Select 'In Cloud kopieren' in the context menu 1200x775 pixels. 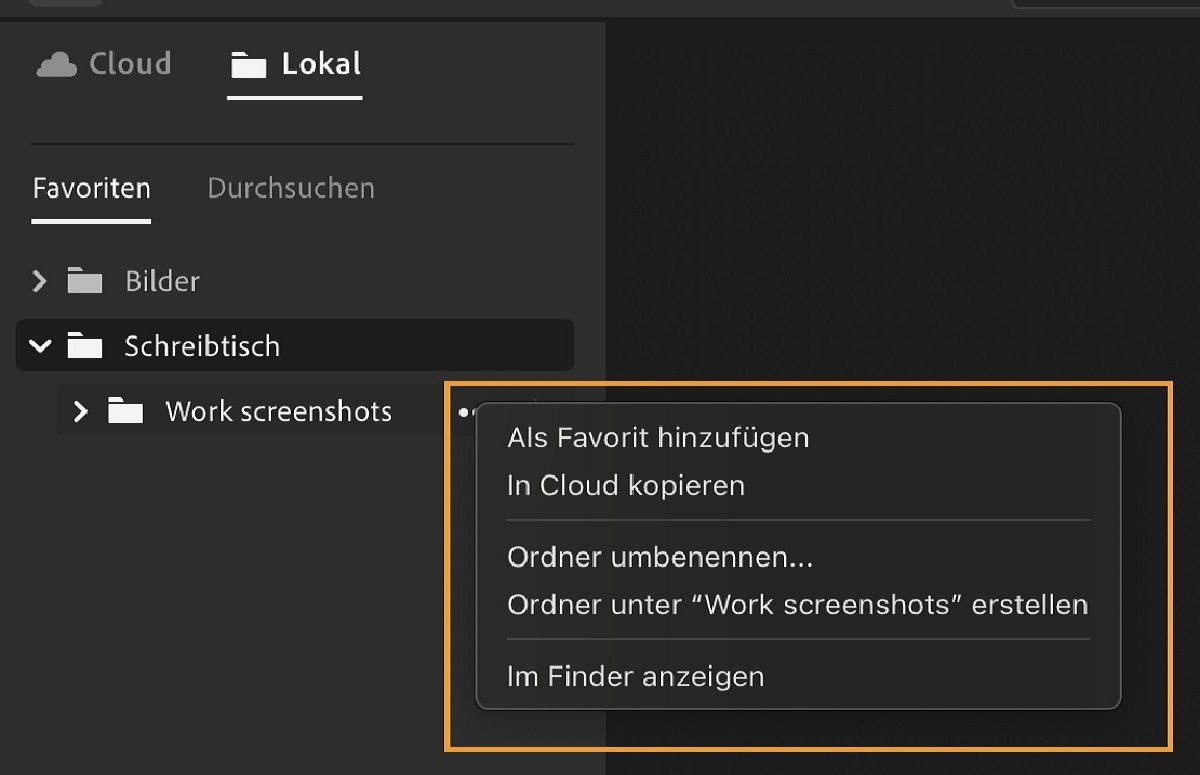click(627, 485)
